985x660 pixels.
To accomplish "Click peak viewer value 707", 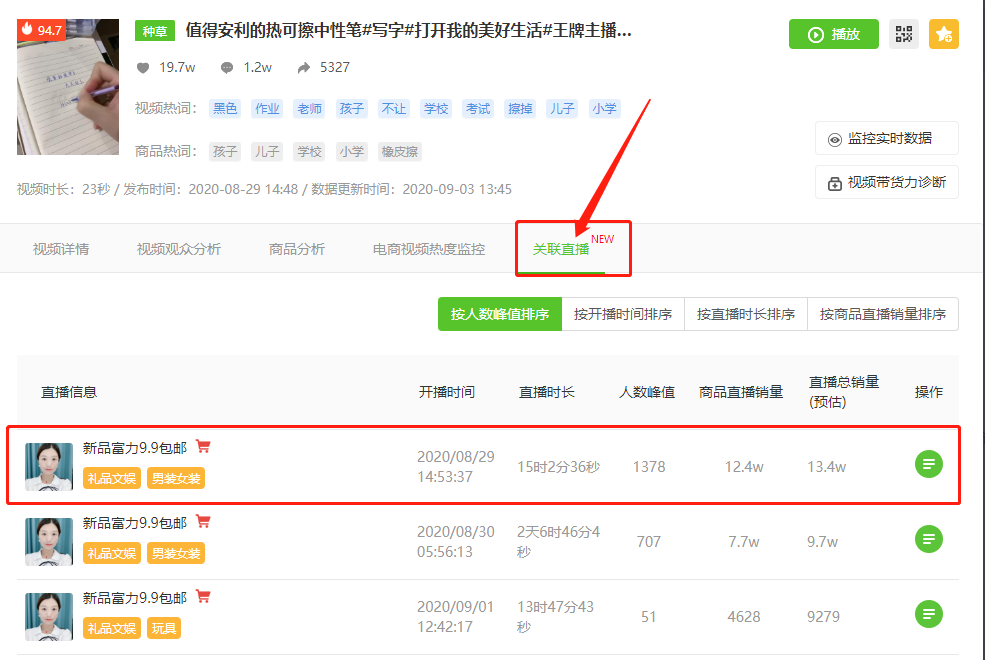I will 648,542.
